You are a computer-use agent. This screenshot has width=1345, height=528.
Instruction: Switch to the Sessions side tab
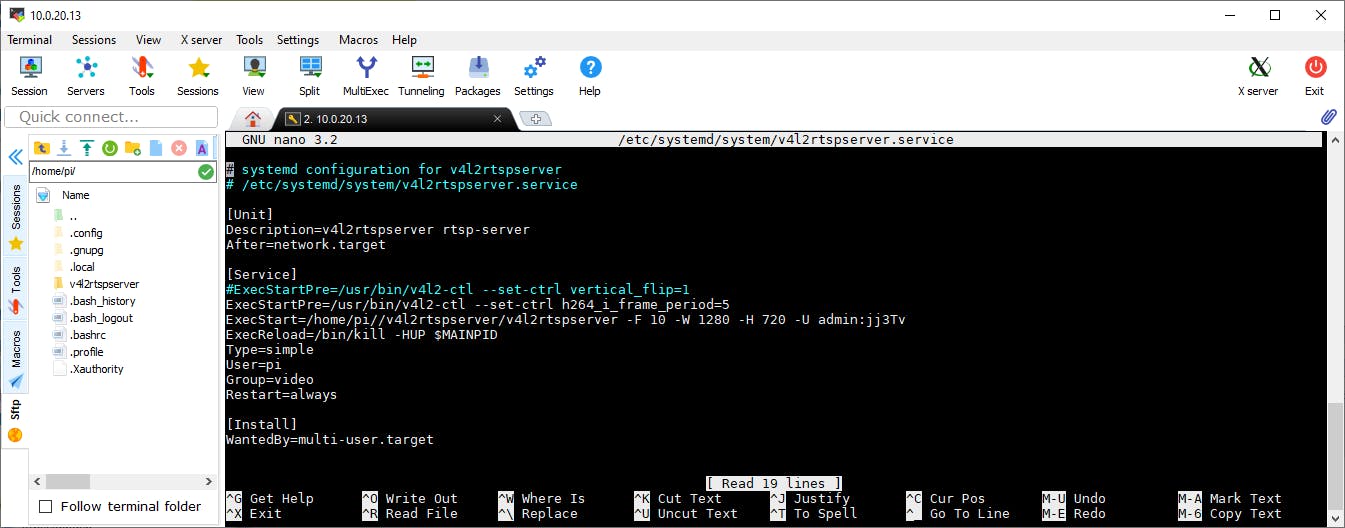pos(15,214)
